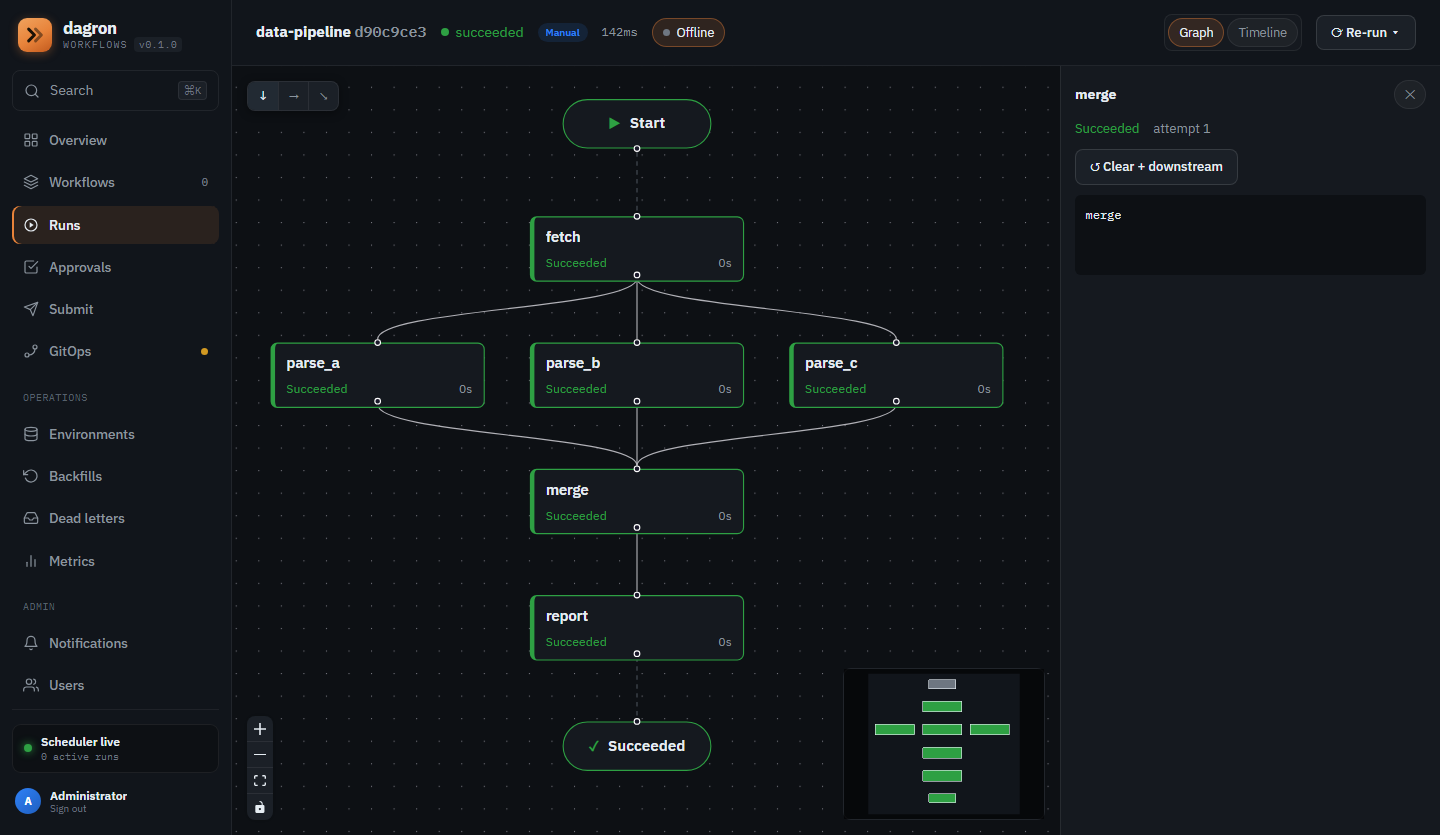Zoom out with the minus control

coord(260,755)
